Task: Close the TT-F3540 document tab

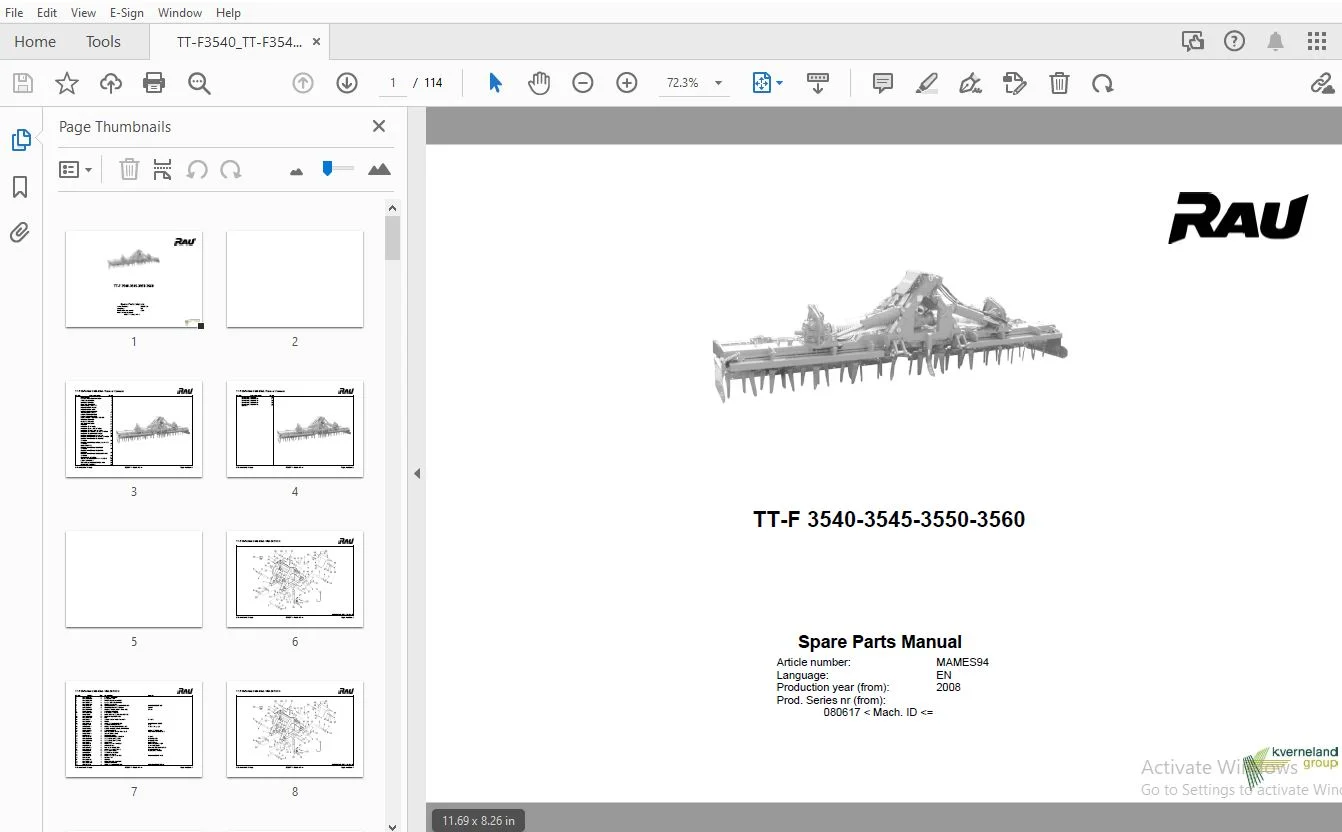Action: (x=317, y=41)
